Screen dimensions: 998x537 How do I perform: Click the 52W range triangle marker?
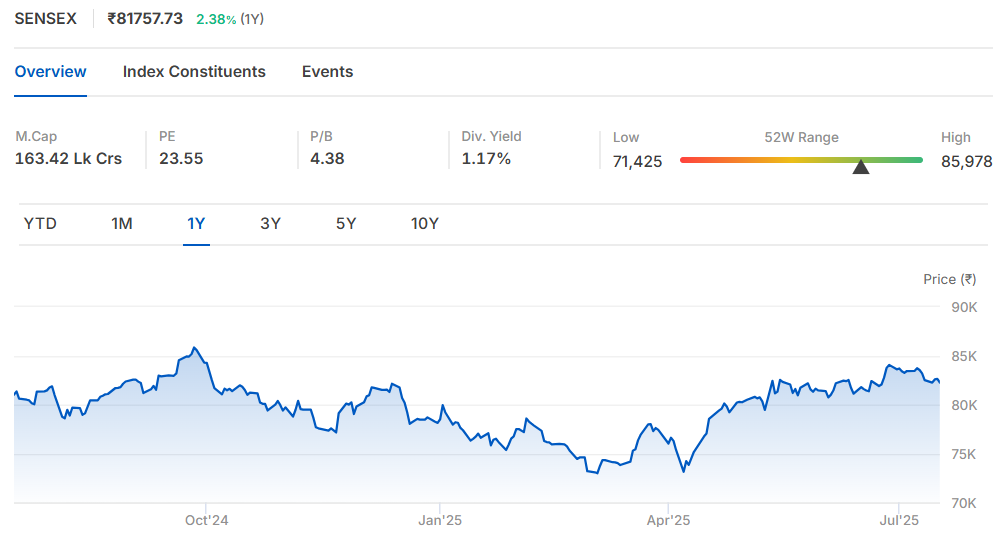coord(861,167)
